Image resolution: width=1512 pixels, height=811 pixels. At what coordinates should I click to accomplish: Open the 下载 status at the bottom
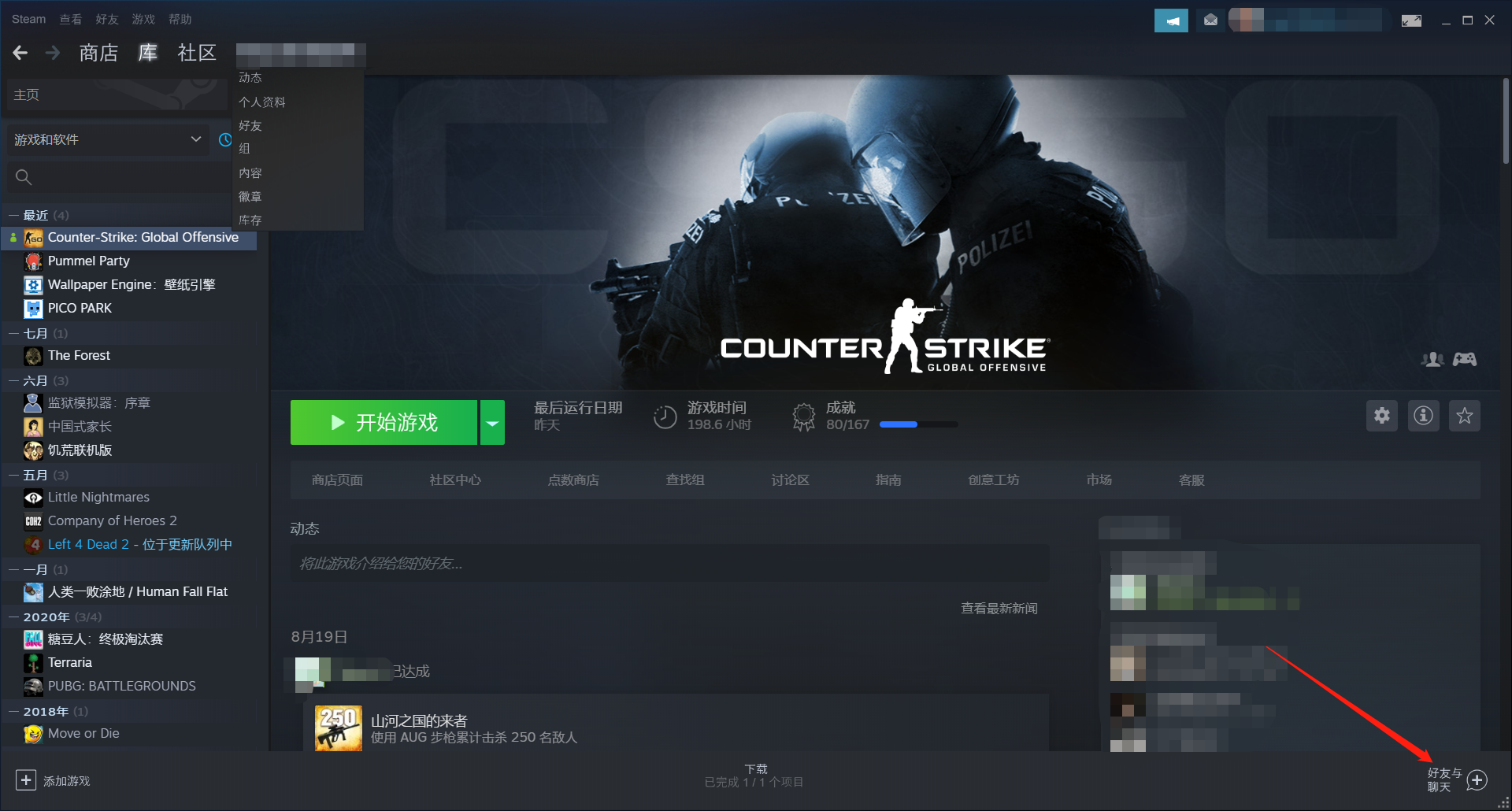pyautogui.click(x=754, y=776)
